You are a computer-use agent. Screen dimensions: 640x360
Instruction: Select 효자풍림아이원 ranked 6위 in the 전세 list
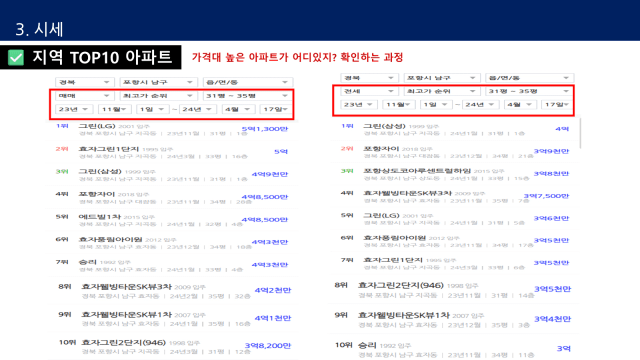[x=394, y=238]
